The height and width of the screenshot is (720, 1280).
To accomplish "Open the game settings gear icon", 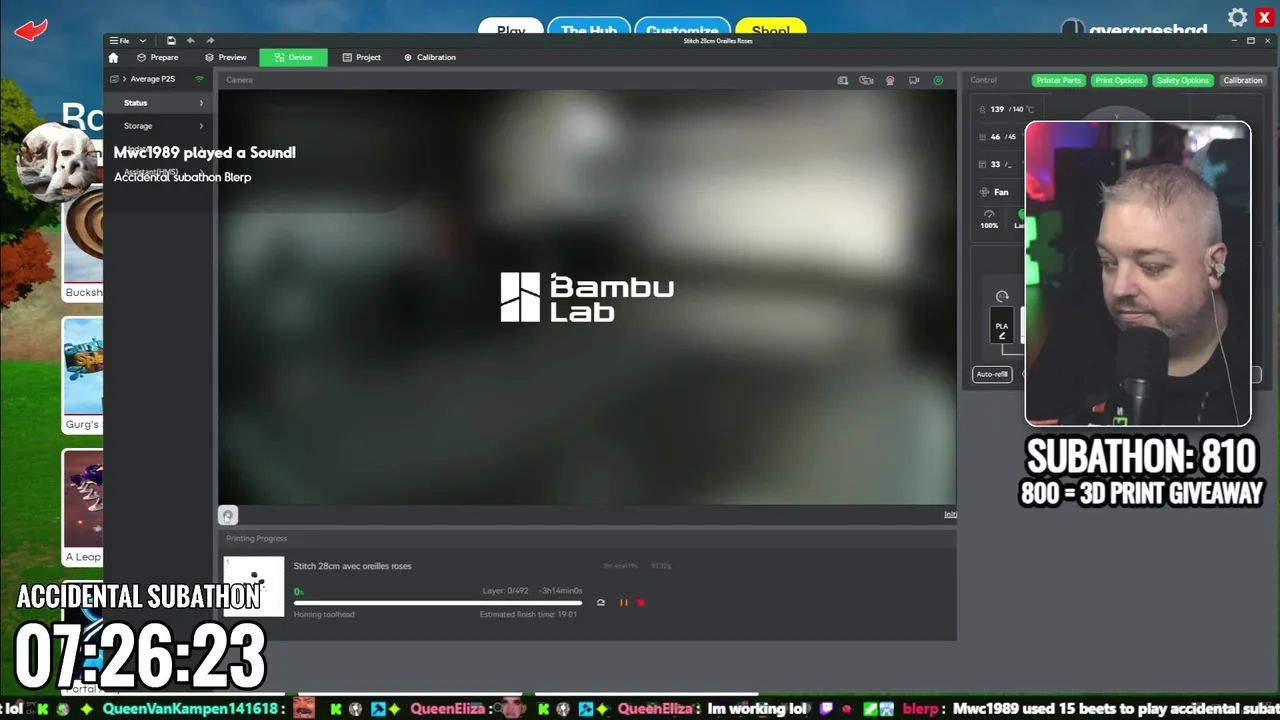I will (x=1238, y=17).
